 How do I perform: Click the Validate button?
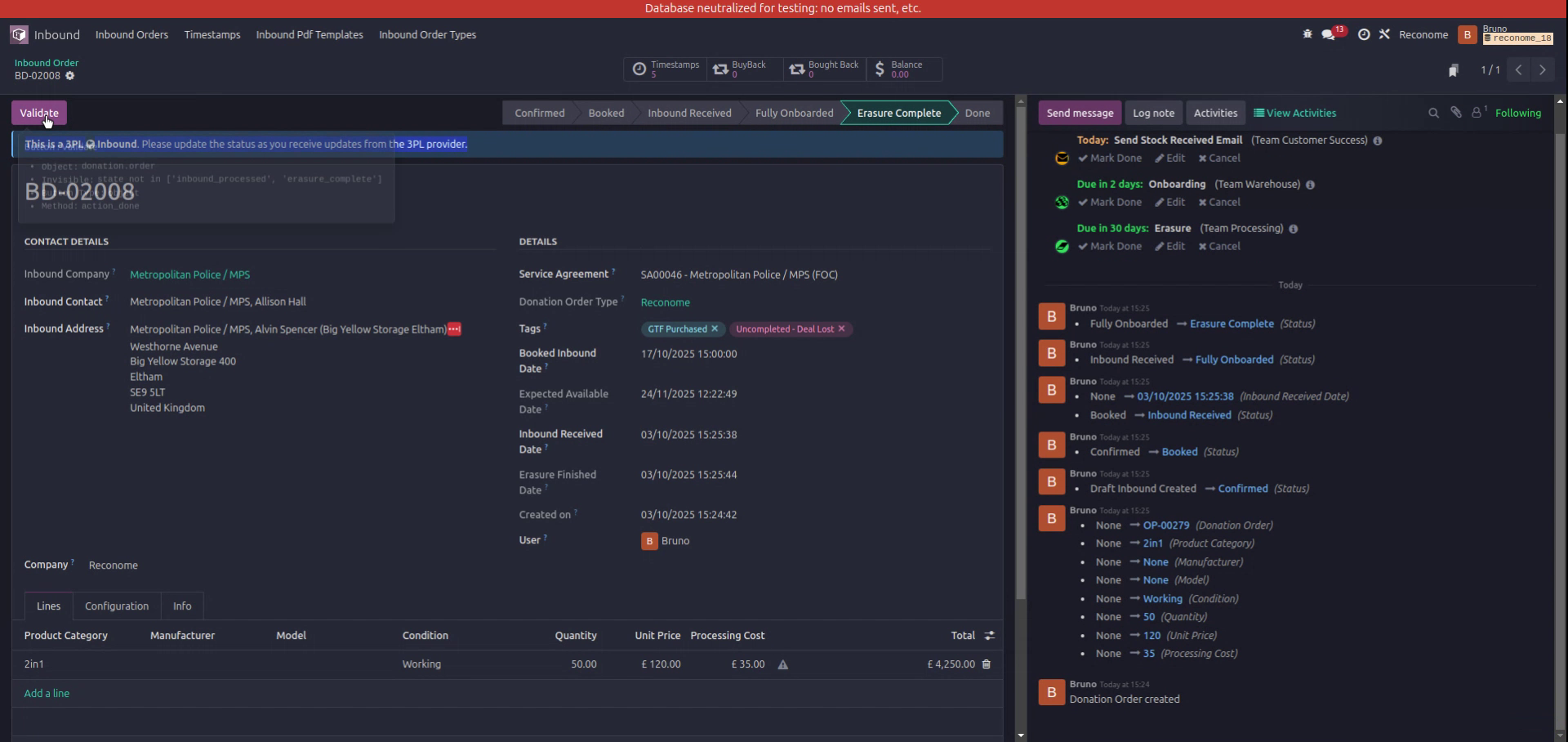(x=38, y=112)
